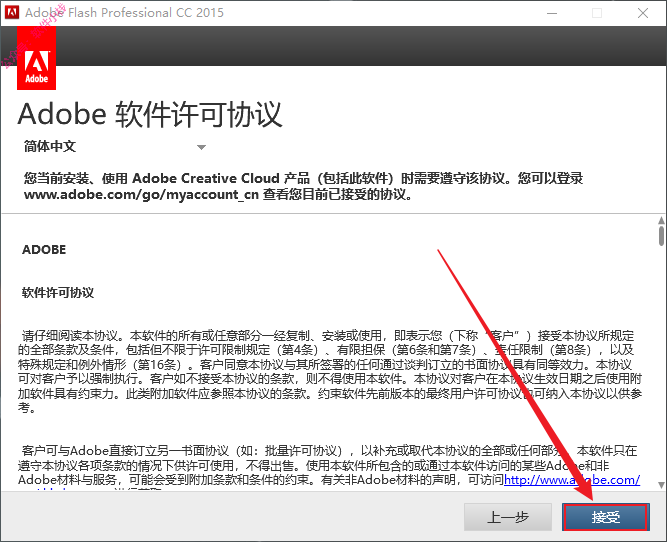Open the http://www.adobe.com/ hyperlink
This screenshot has width=667, height=542.
[572, 479]
